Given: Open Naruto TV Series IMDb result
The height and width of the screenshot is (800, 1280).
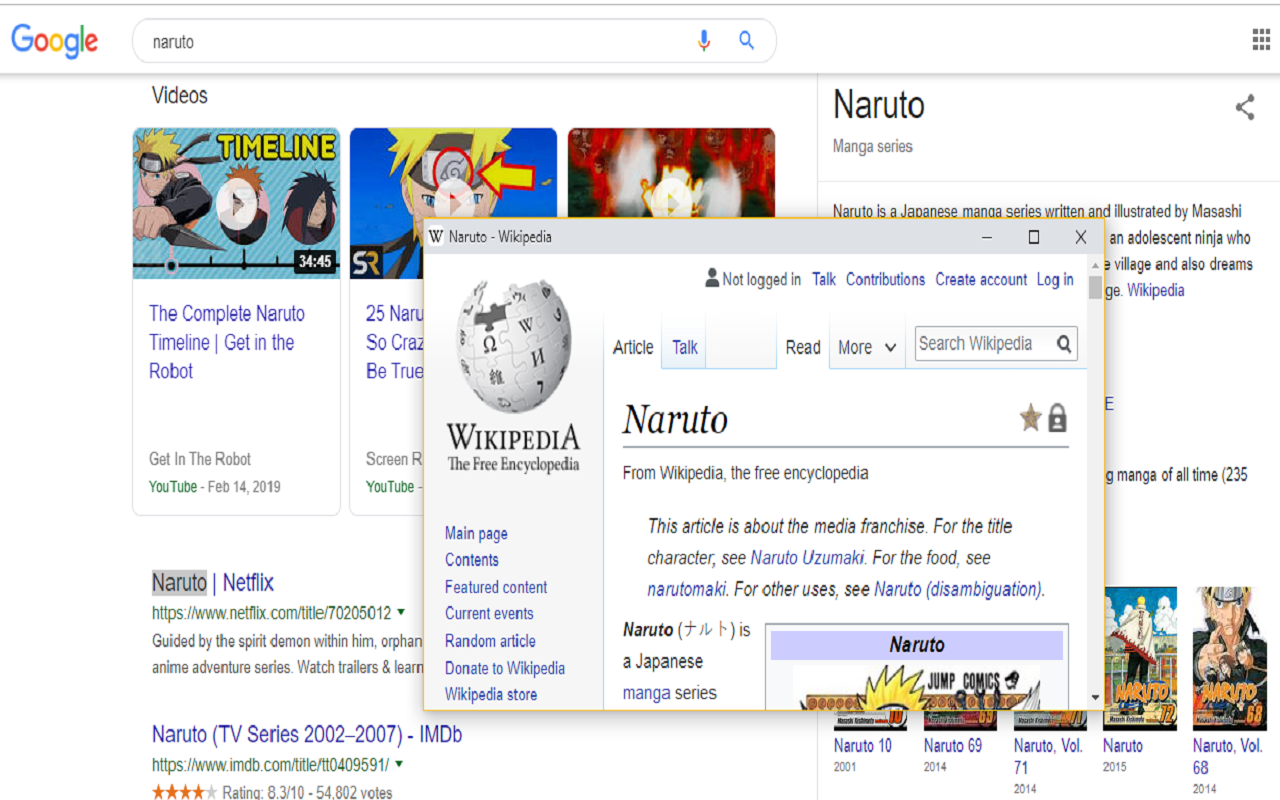Looking at the screenshot, I should click(x=307, y=734).
